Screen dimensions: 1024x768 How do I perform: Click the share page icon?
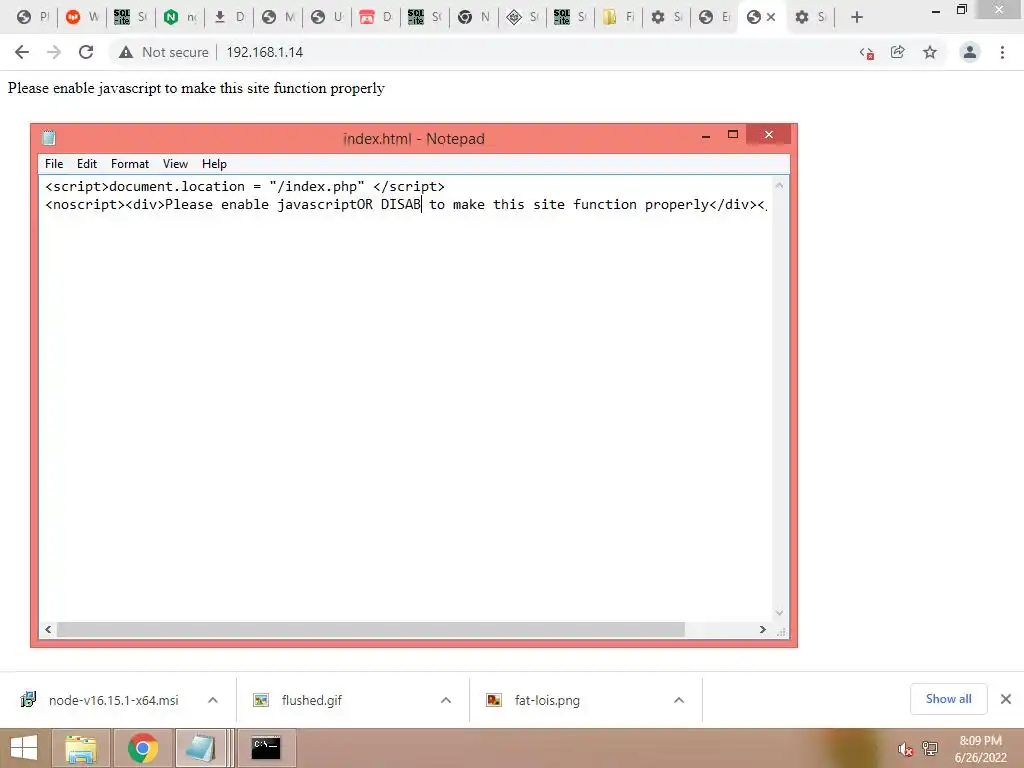tap(898, 52)
